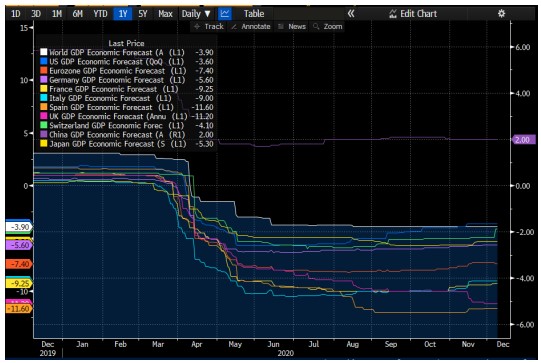Click the cyan Italy GDP legend swatch

click(43, 98)
